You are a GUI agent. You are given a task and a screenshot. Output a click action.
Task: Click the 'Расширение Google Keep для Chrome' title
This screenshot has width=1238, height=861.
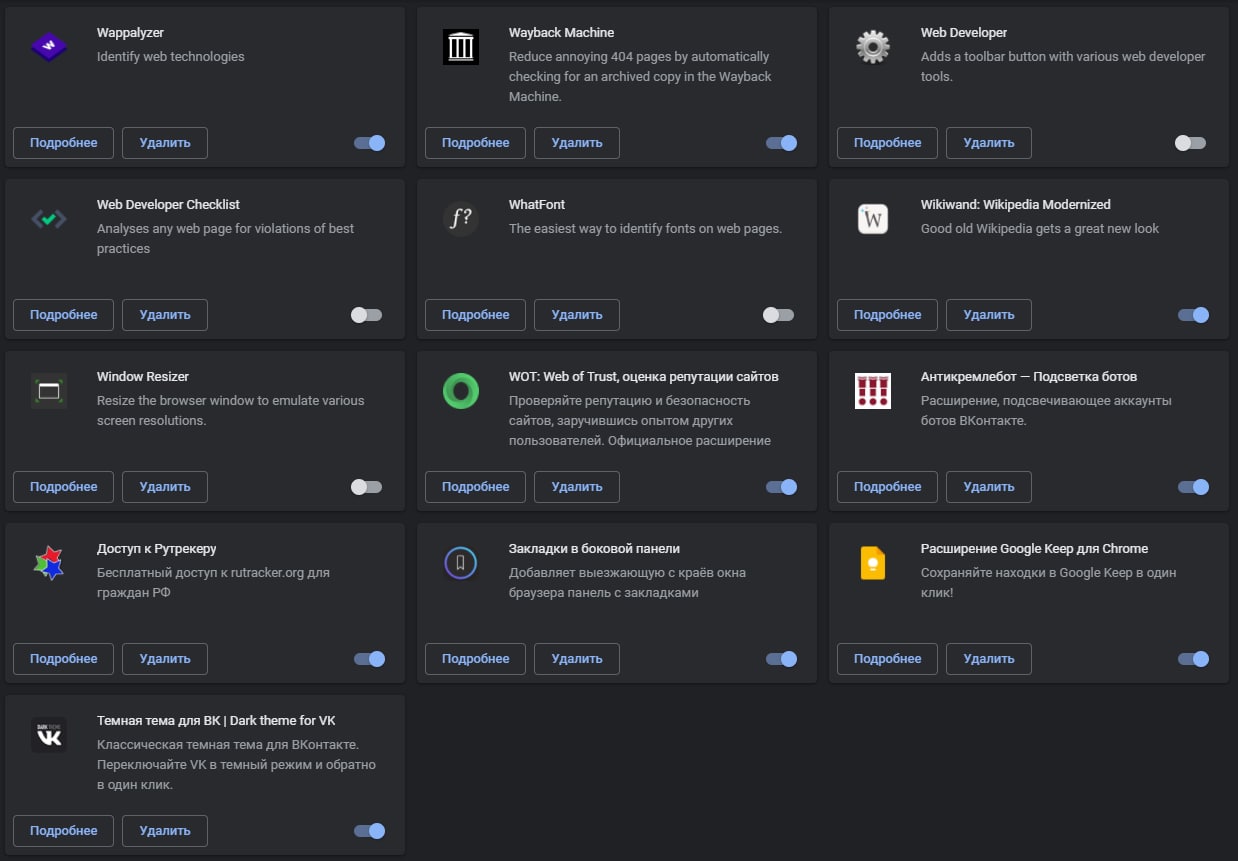(1034, 549)
